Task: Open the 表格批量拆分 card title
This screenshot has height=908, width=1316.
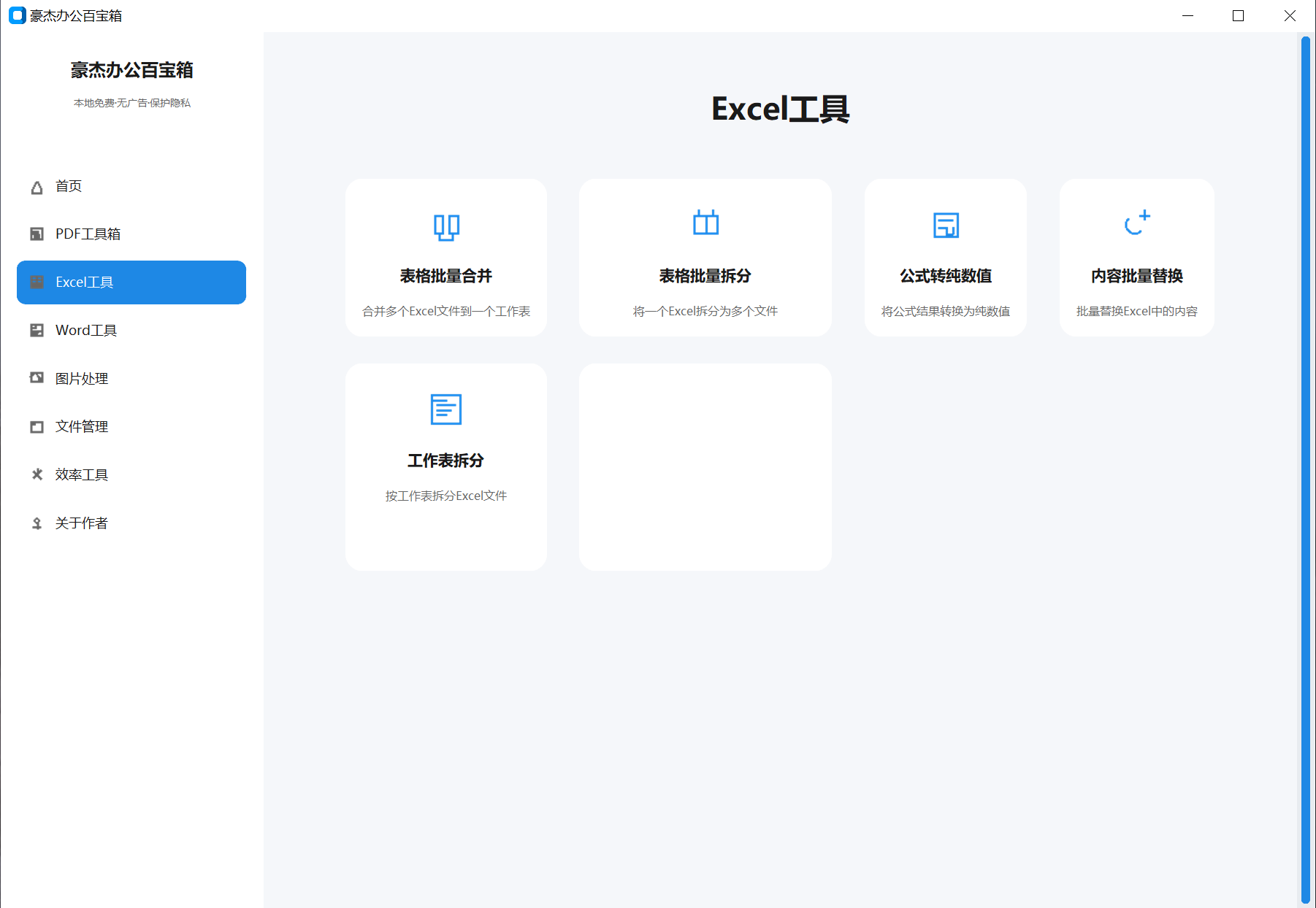Action: click(x=705, y=276)
